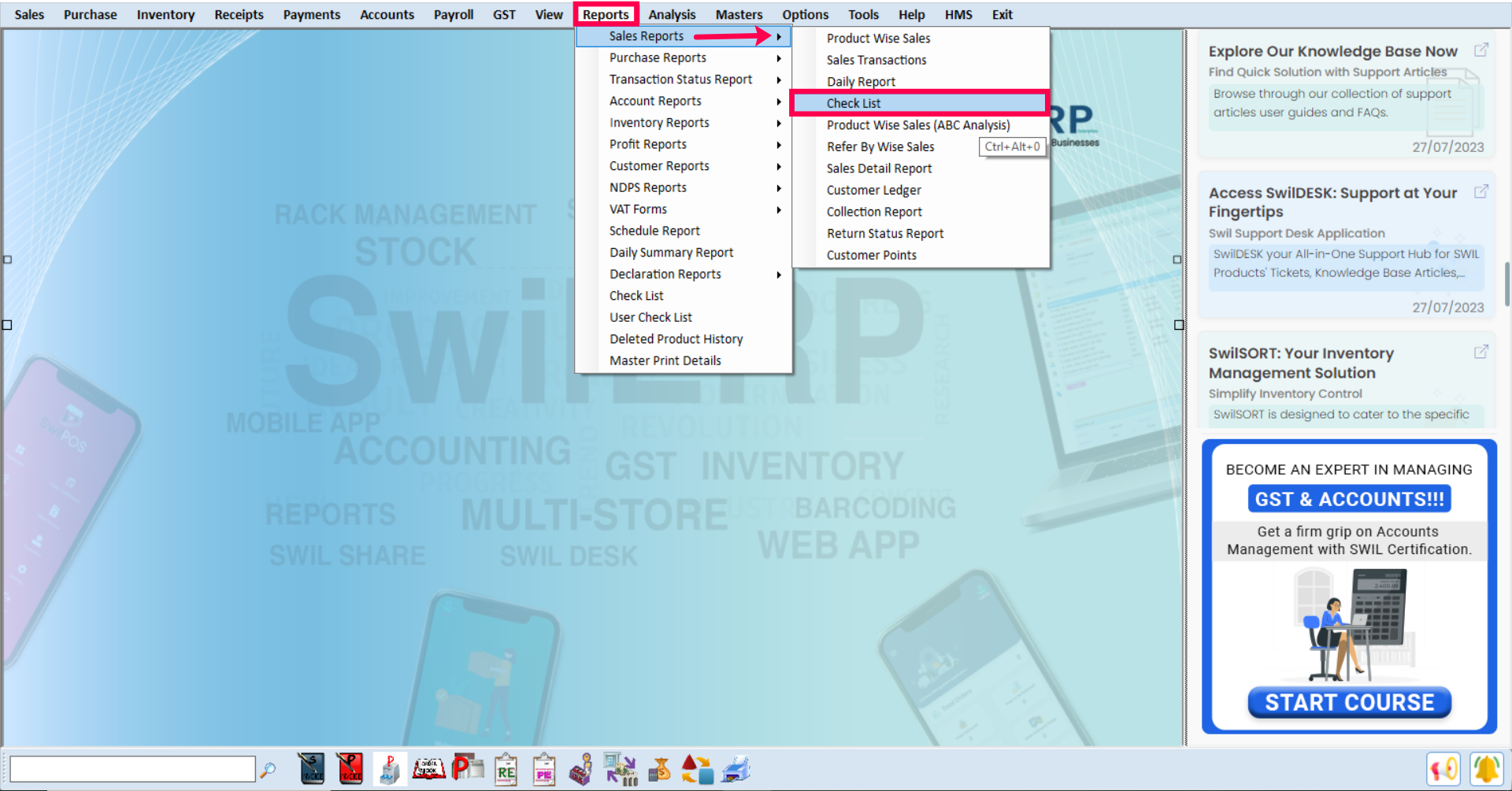Open the Analysis menu
Image resolution: width=1512 pixels, height=791 pixels.
672,14
